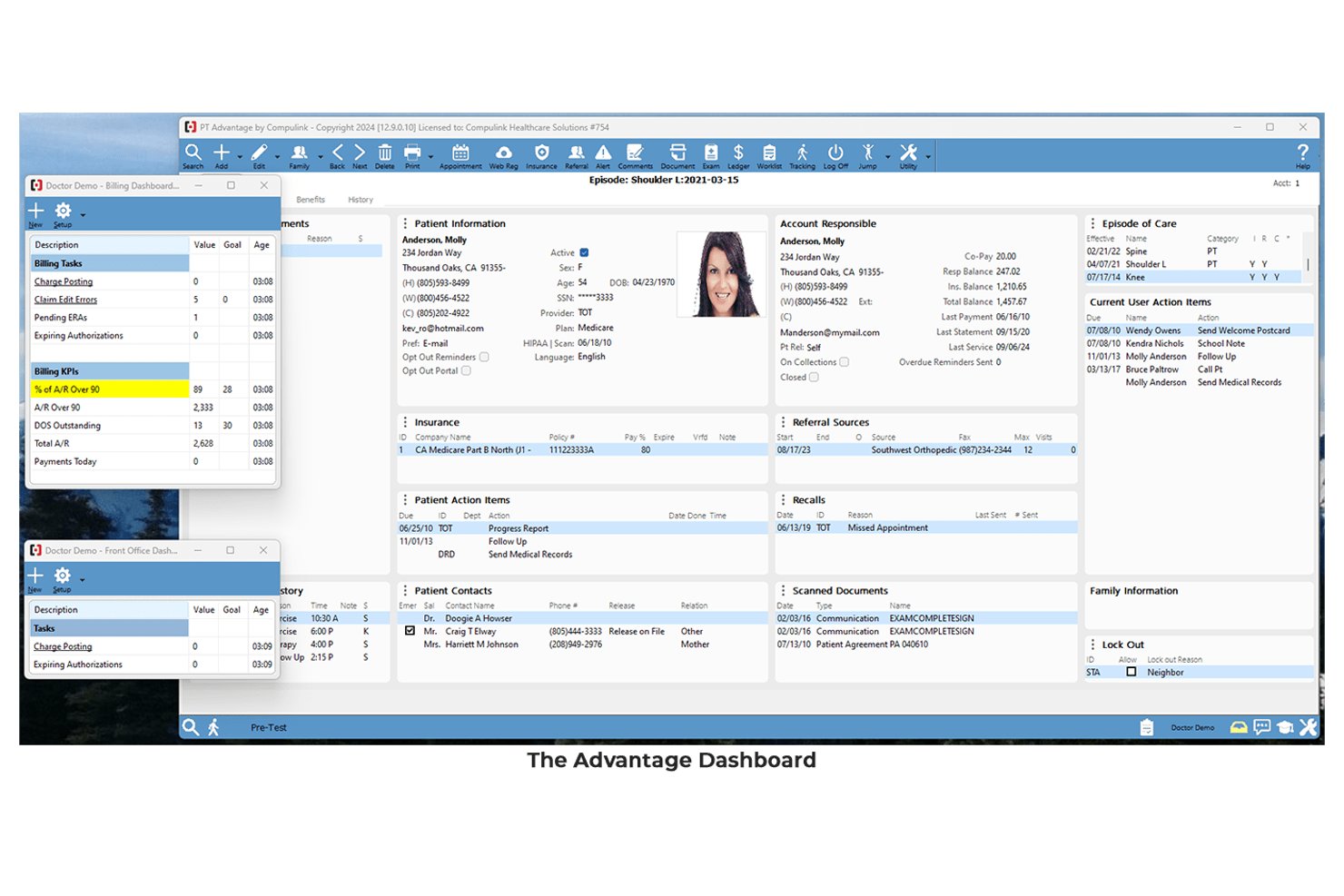Viewport: 1344px width, 896px height.
Task: Open Setup dropdown arrow in Billing Dashboard
Action: click(83, 215)
